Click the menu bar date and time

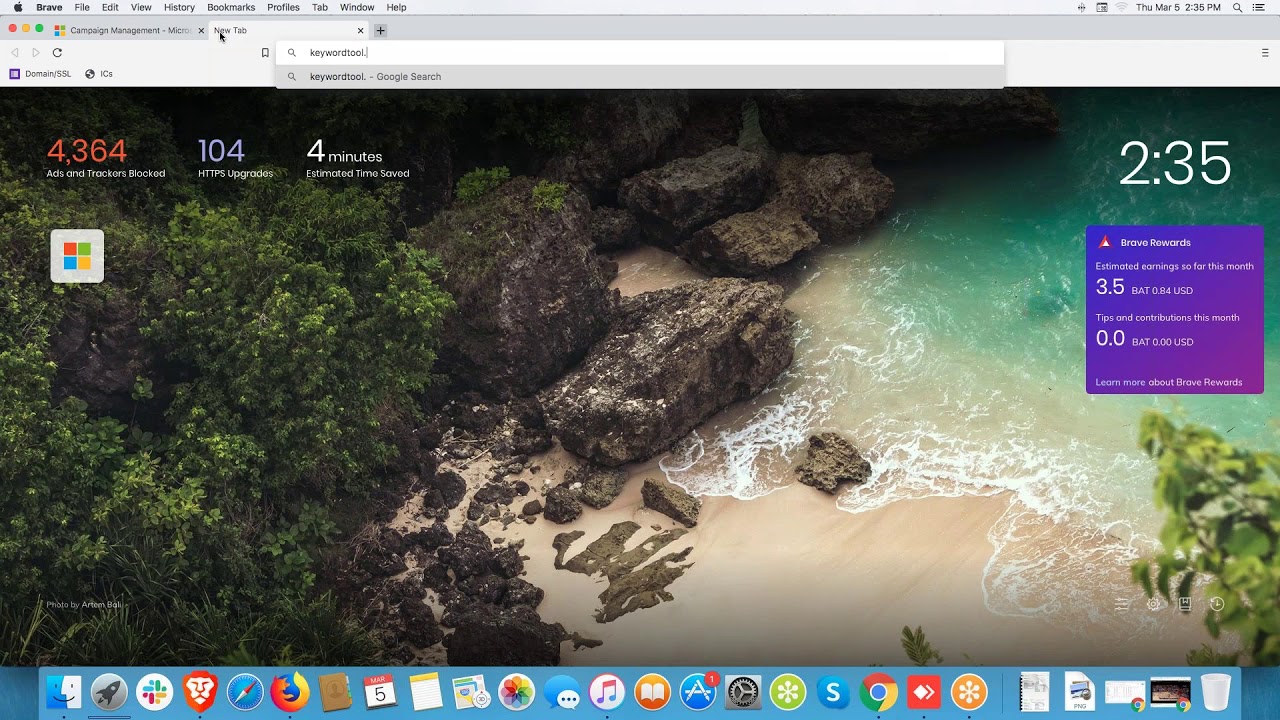click(x=1178, y=7)
